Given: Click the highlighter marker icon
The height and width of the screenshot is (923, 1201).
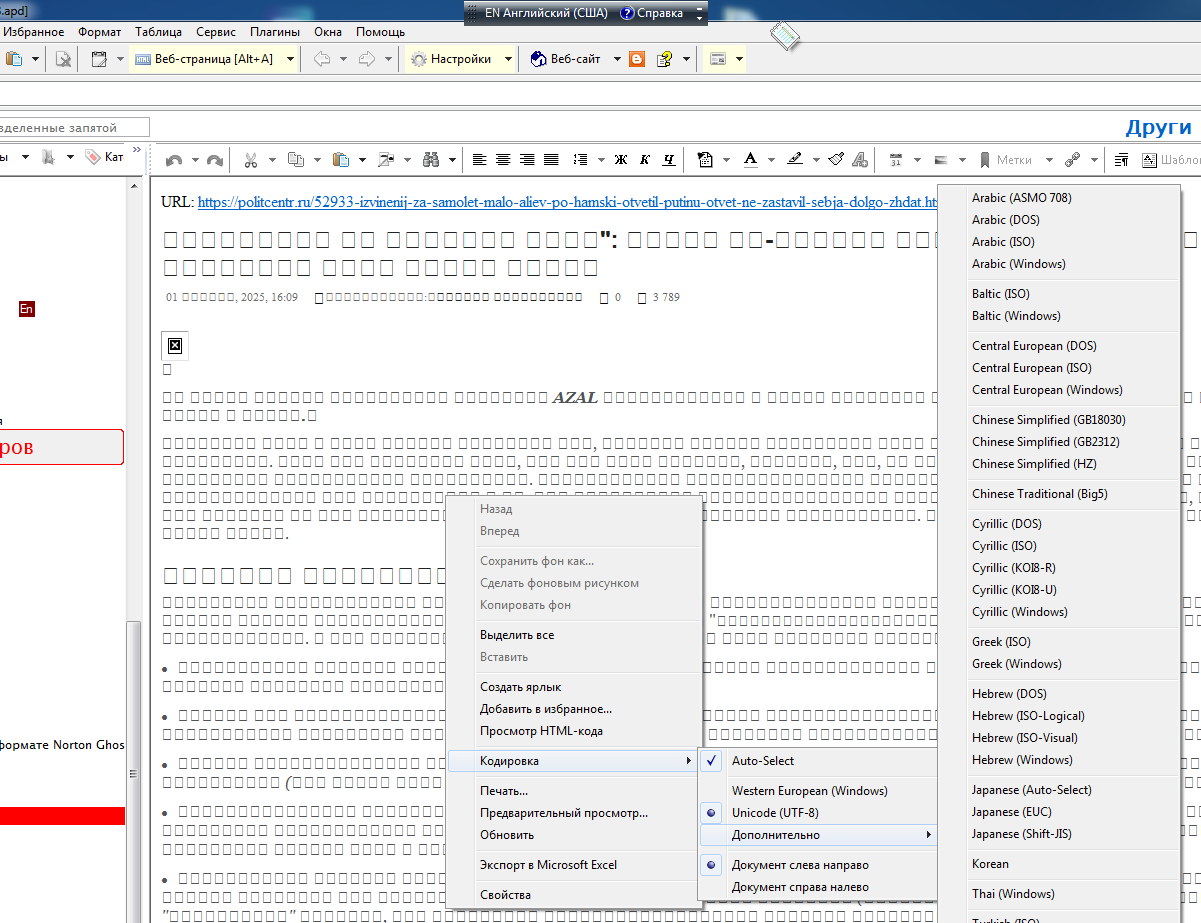Looking at the screenshot, I should (795, 159).
